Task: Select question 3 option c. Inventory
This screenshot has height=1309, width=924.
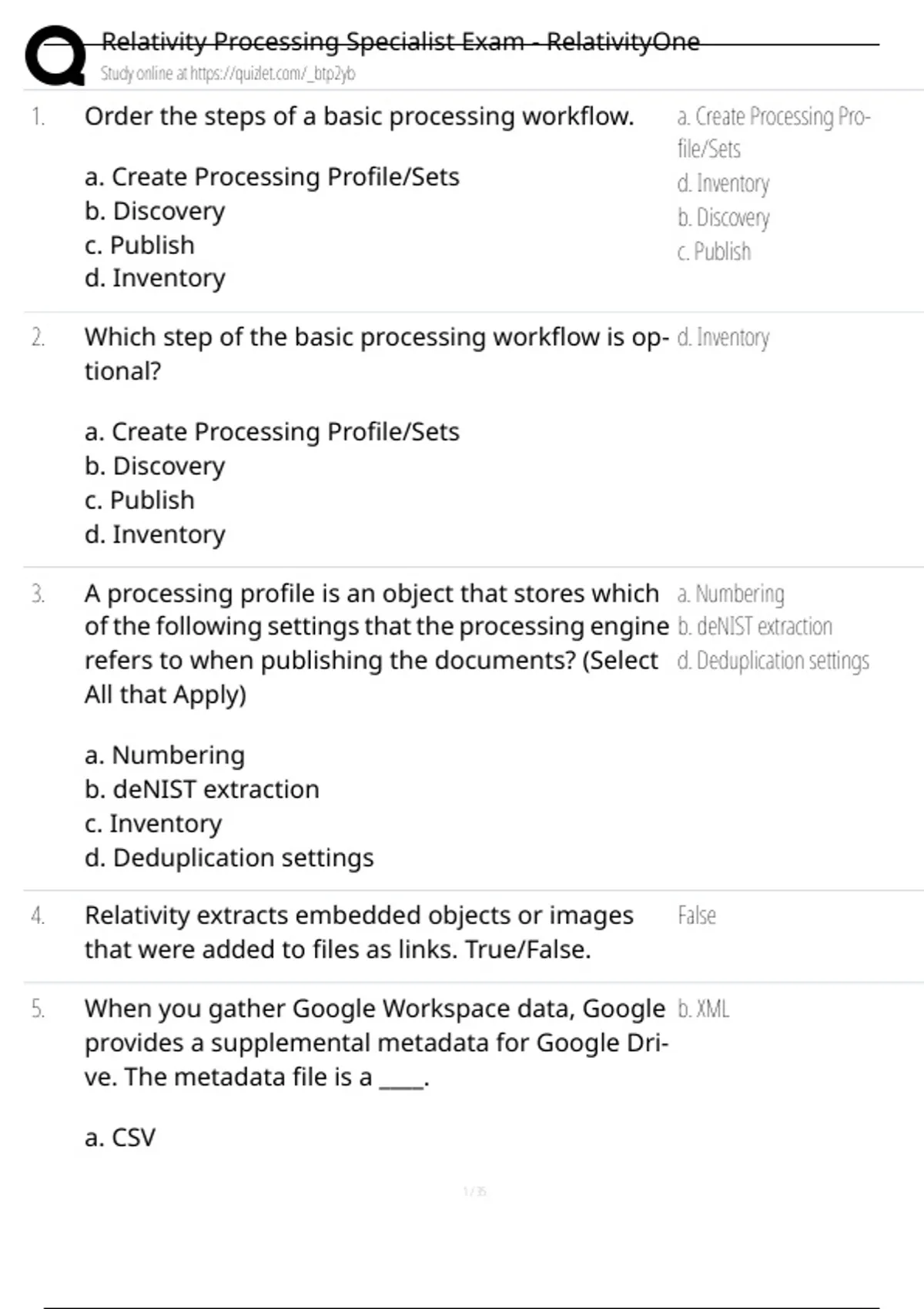Action: pyautogui.click(x=153, y=823)
